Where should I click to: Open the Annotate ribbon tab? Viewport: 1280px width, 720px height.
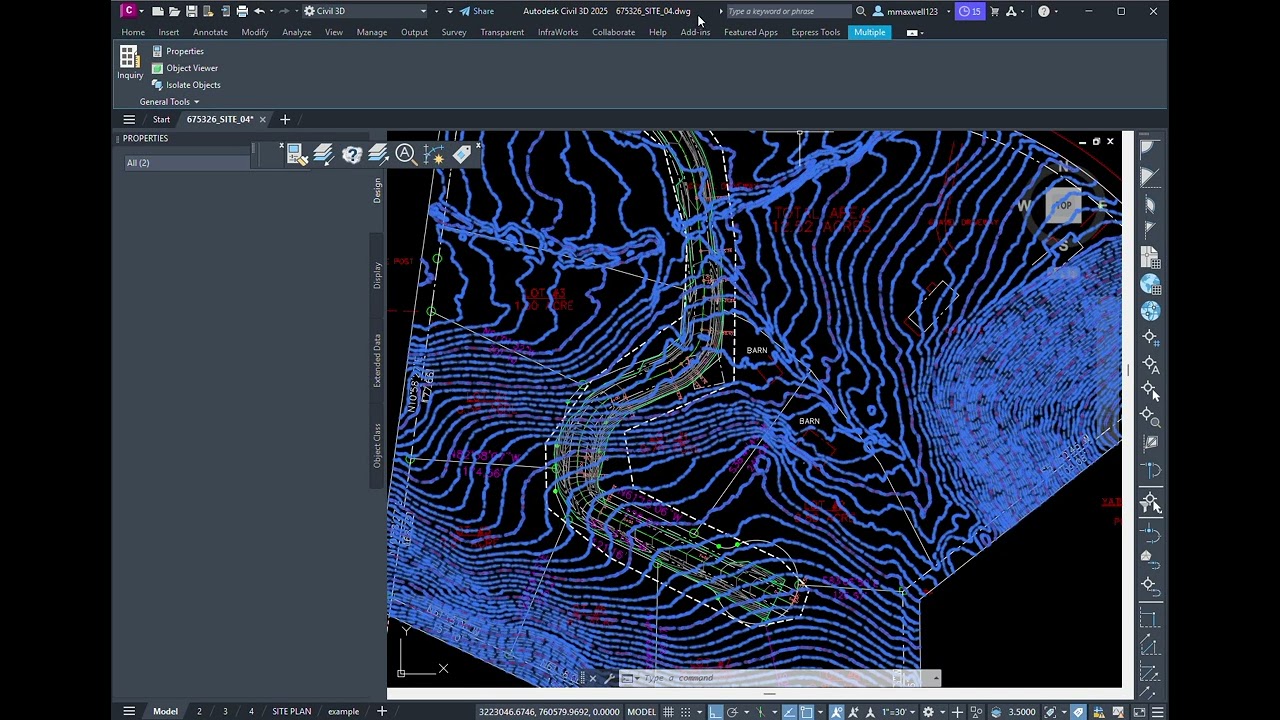210,32
